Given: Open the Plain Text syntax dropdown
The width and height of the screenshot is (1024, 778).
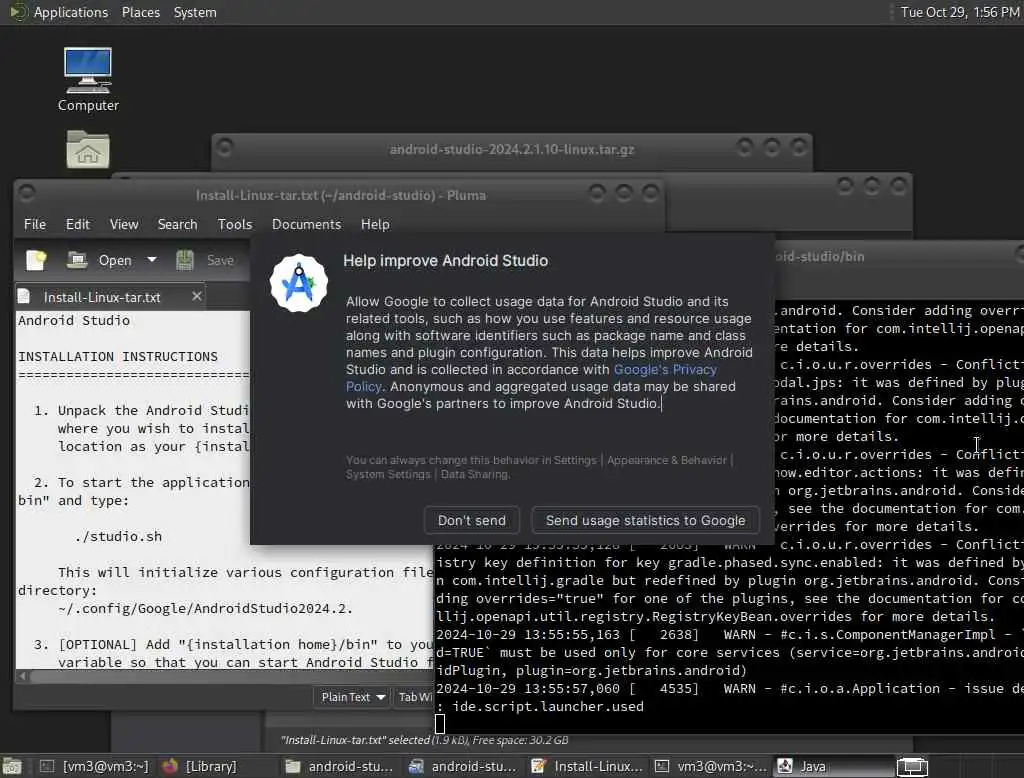Looking at the screenshot, I should point(353,697).
